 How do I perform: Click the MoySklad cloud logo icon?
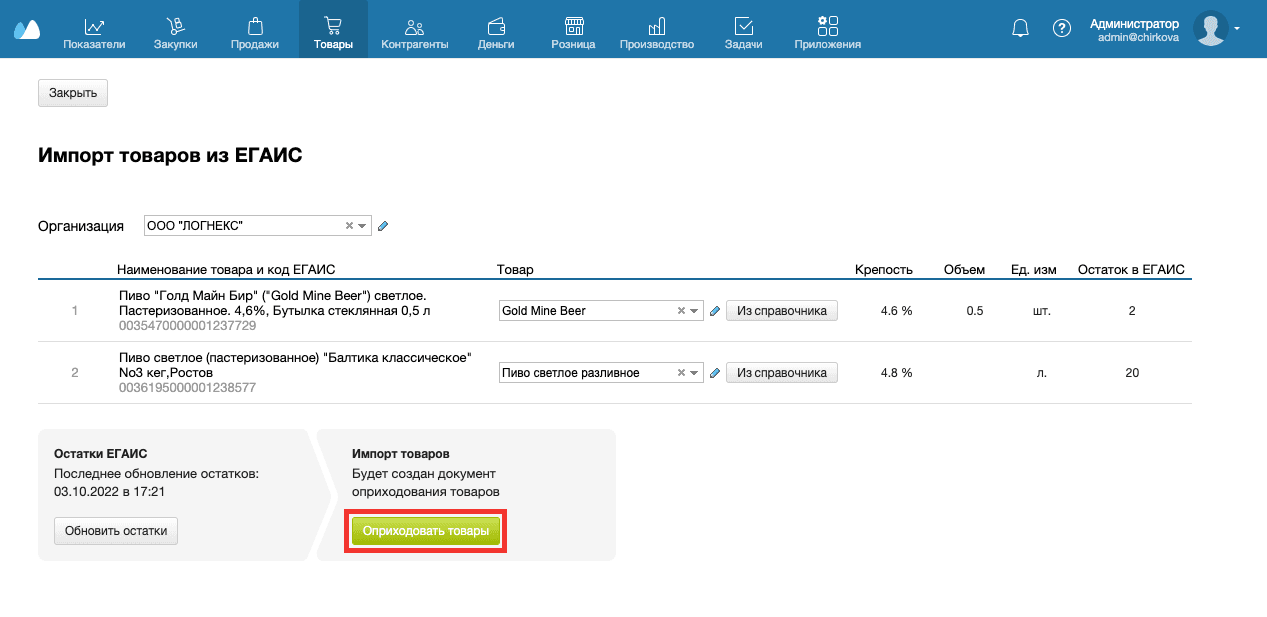coord(27,29)
